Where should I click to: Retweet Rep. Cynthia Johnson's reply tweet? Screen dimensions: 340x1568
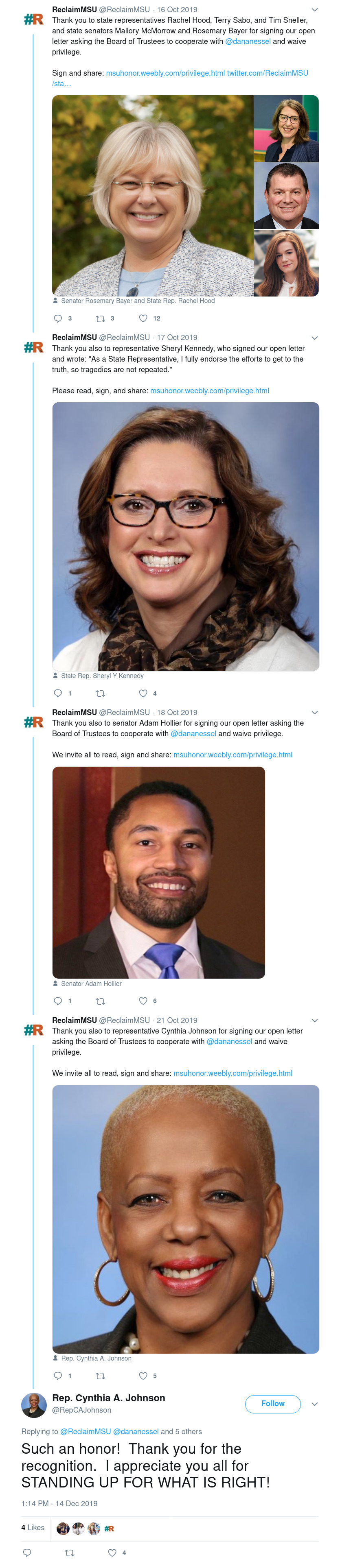pyautogui.click(x=70, y=1552)
